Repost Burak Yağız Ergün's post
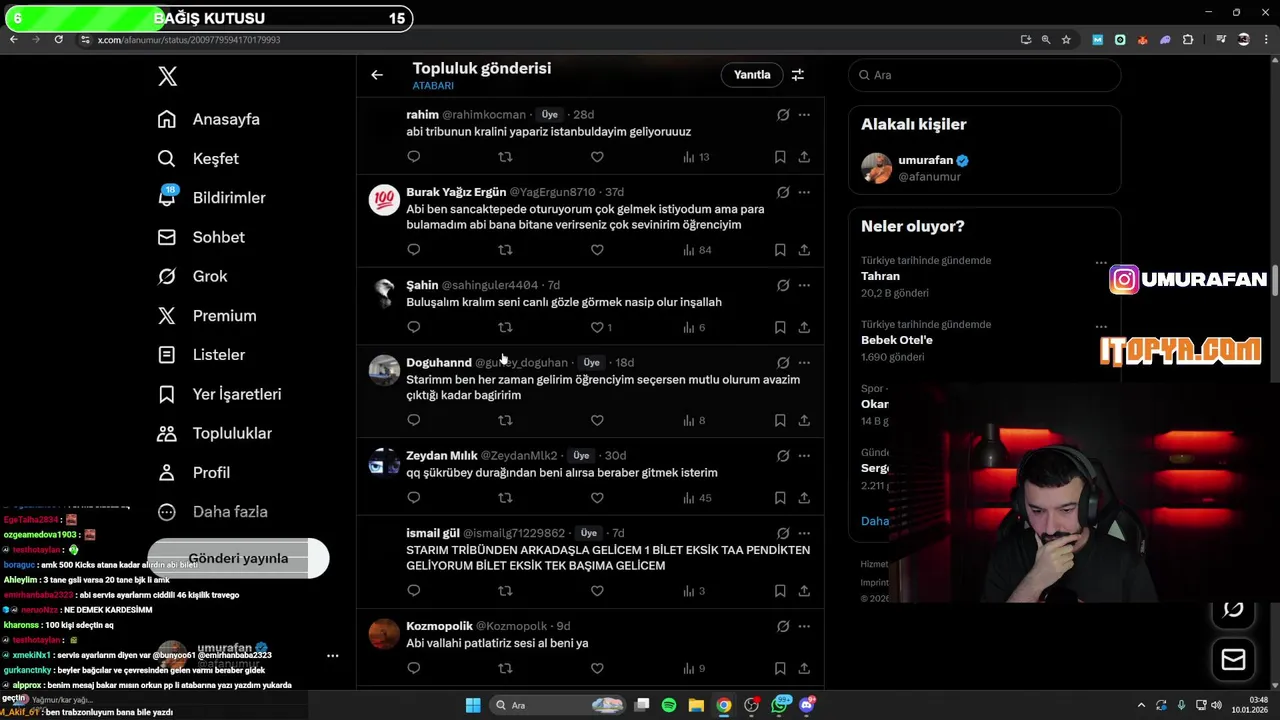The height and width of the screenshot is (720, 1280). point(505,250)
